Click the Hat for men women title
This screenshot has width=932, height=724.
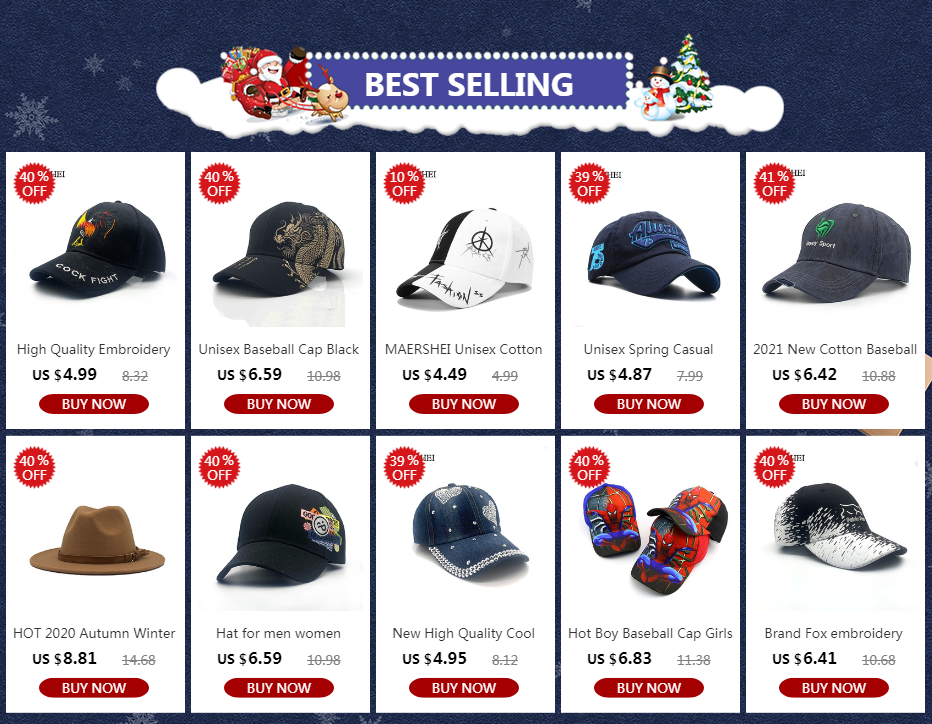[278, 634]
